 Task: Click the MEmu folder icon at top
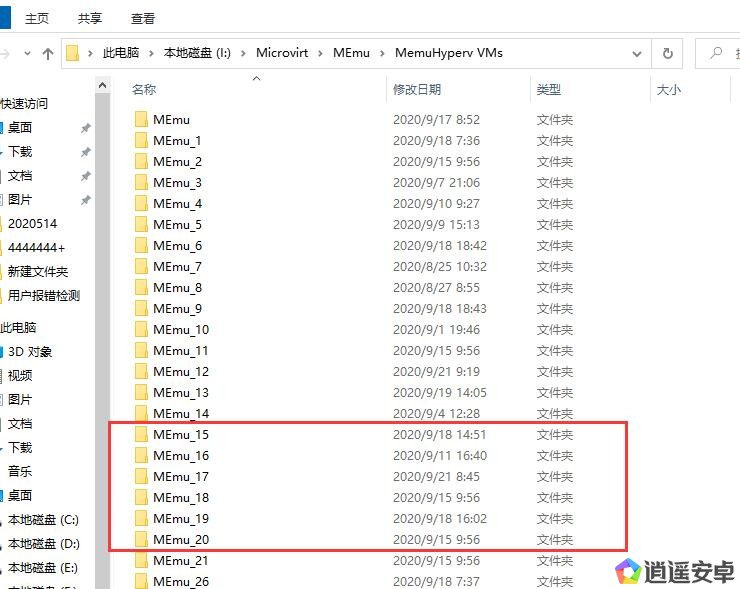pyautogui.click(x=141, y=120)
